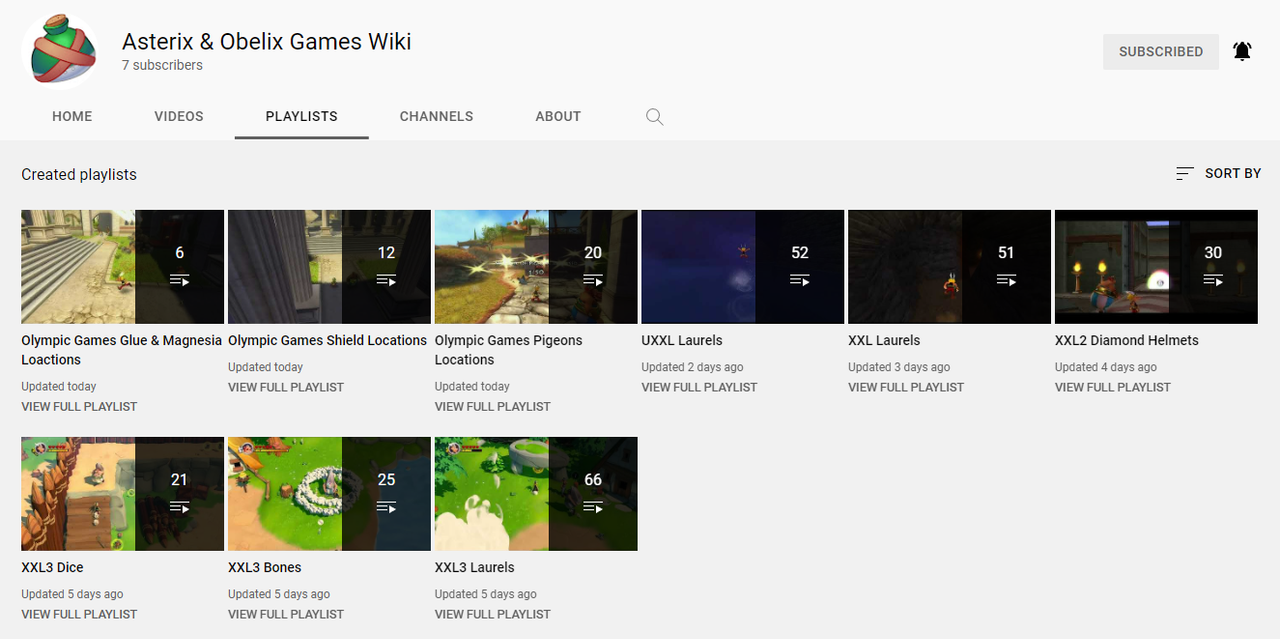The image size is (1280, 639).
Task: Click video count 52 on UXXL Laurels
Action: click(x=800, y=253)
